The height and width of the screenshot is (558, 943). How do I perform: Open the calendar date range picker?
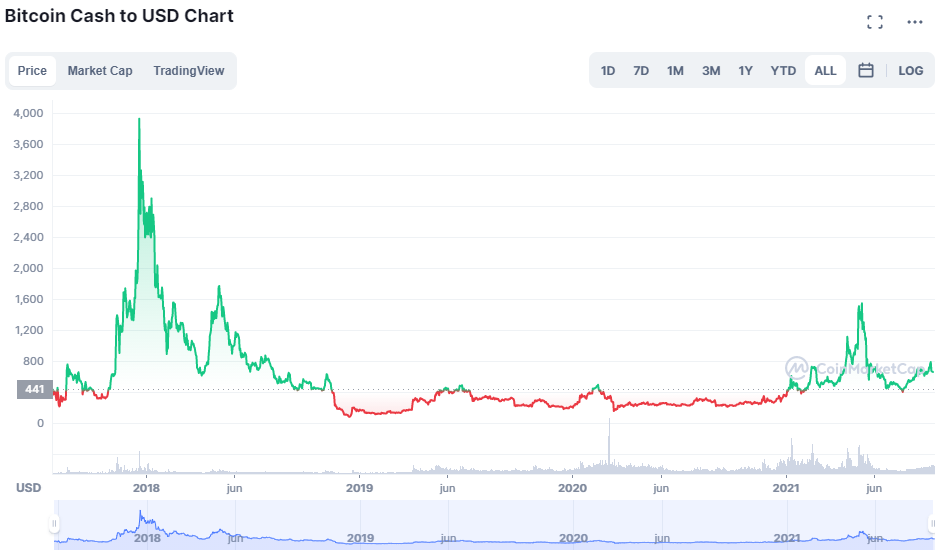tap(865, 70)
